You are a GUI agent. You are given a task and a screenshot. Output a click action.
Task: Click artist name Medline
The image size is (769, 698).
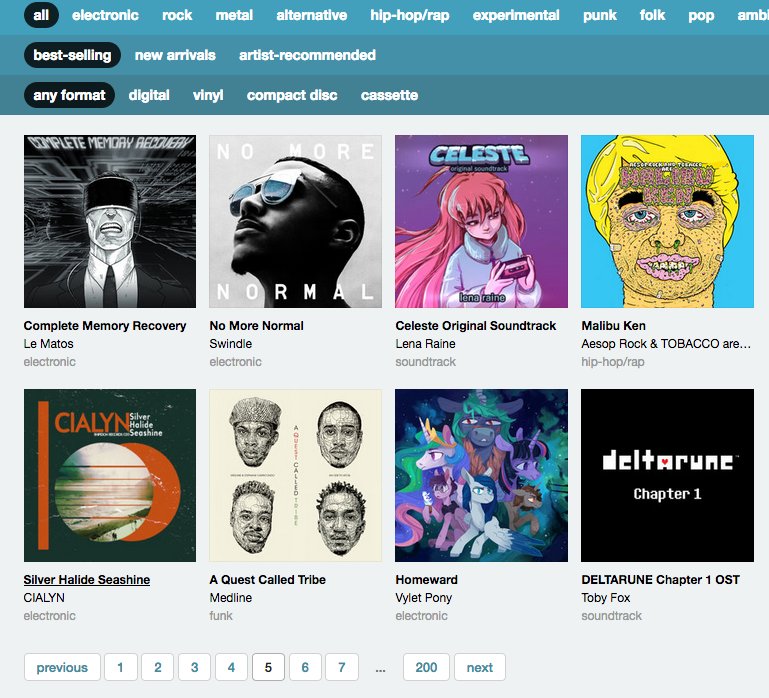click(x=231, y=598)
